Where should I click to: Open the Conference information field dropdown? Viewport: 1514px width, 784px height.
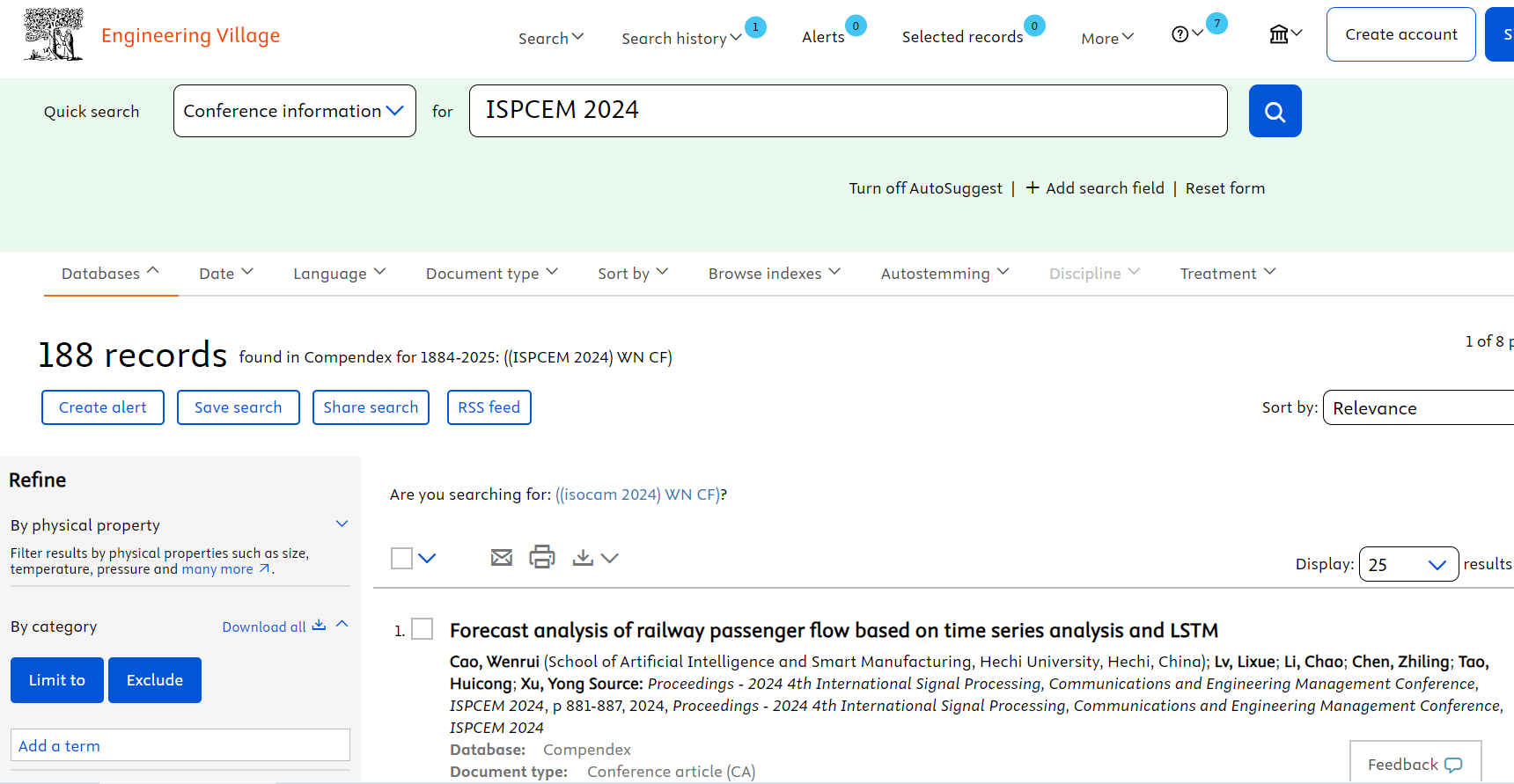tap(295, 111)
